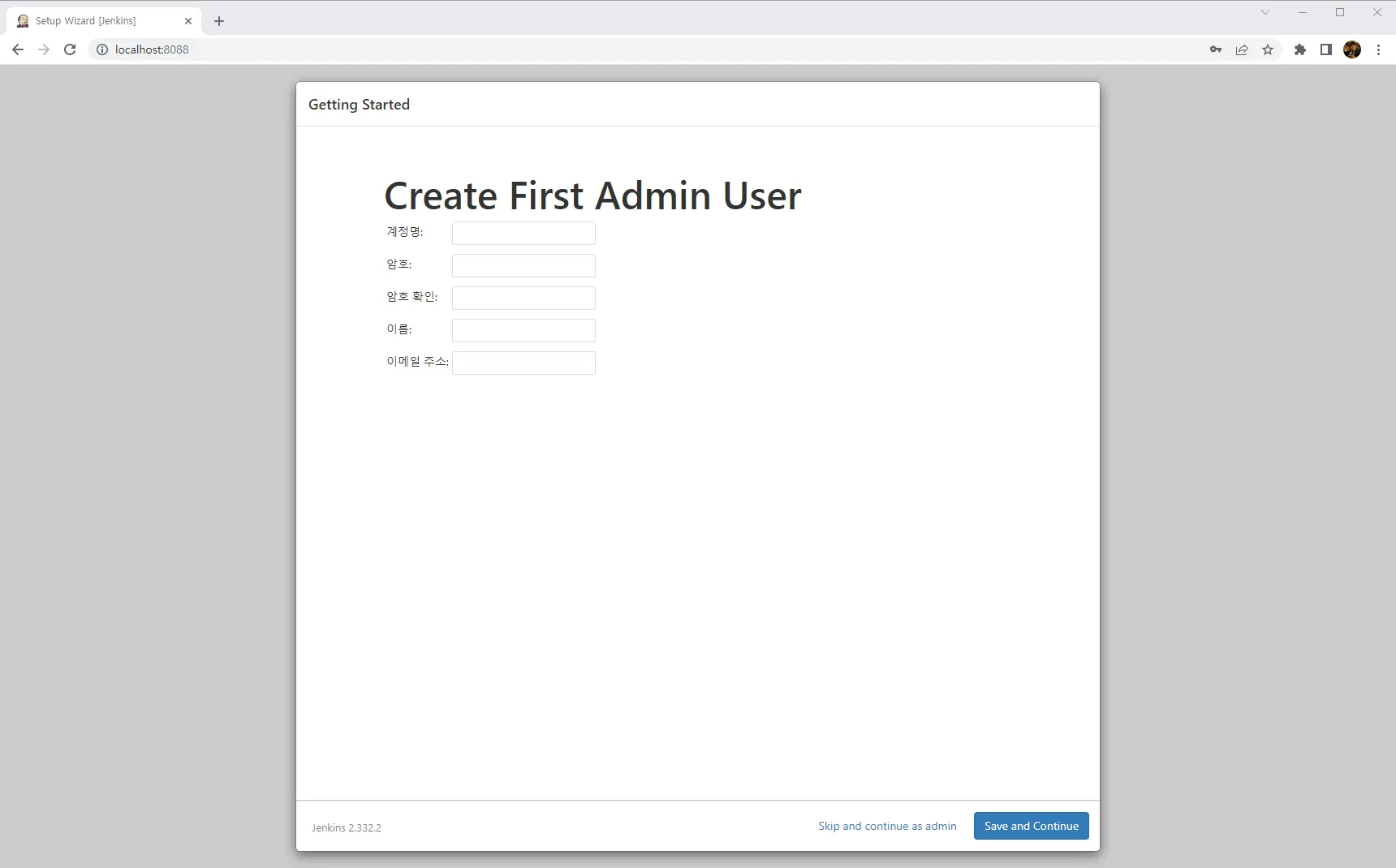The height and width of the screenshot is (868, 1396).
Task: View site information icon in address bar
Action: pyautogui.click(x=102, y=49)
